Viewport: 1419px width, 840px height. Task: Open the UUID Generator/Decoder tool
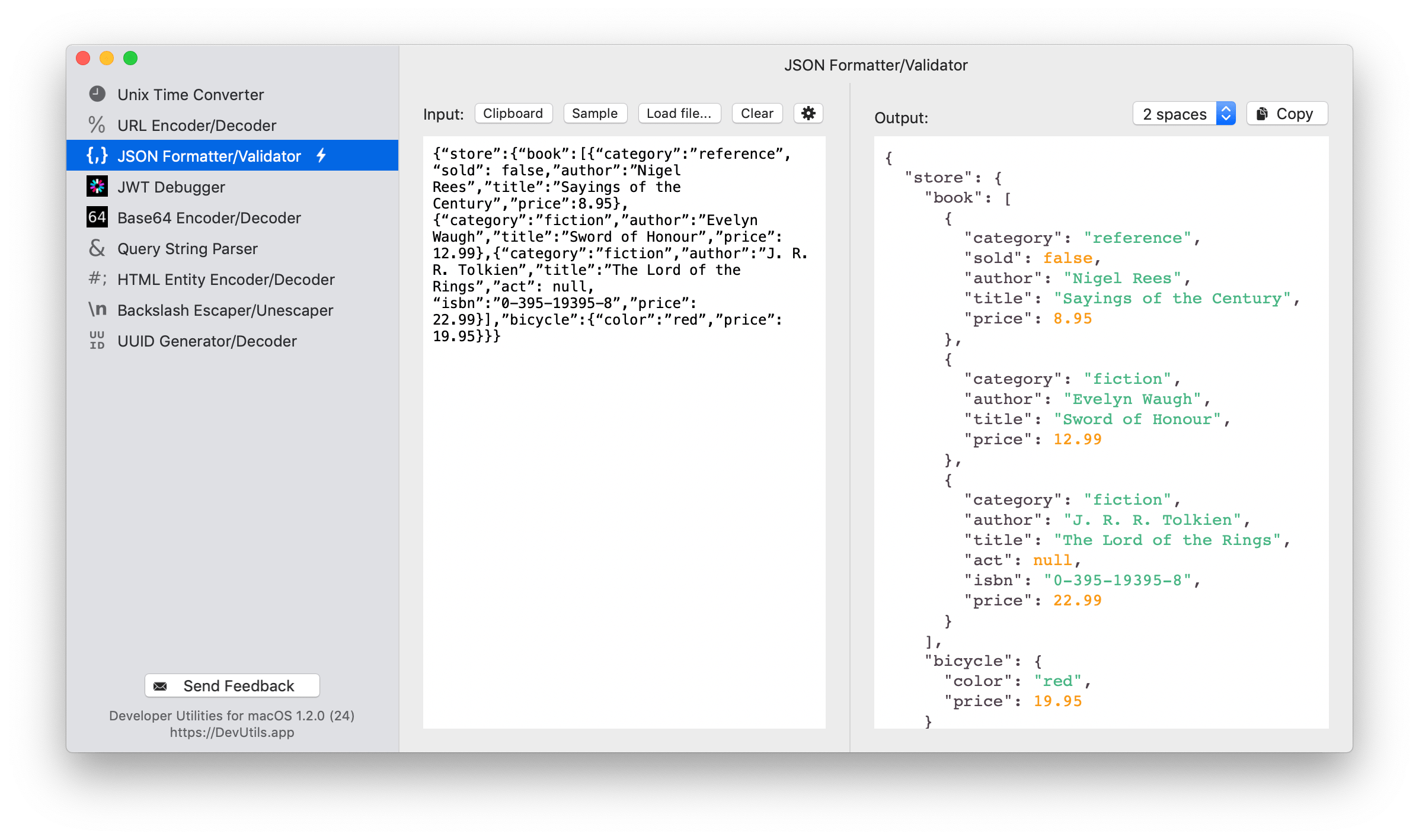207,341
